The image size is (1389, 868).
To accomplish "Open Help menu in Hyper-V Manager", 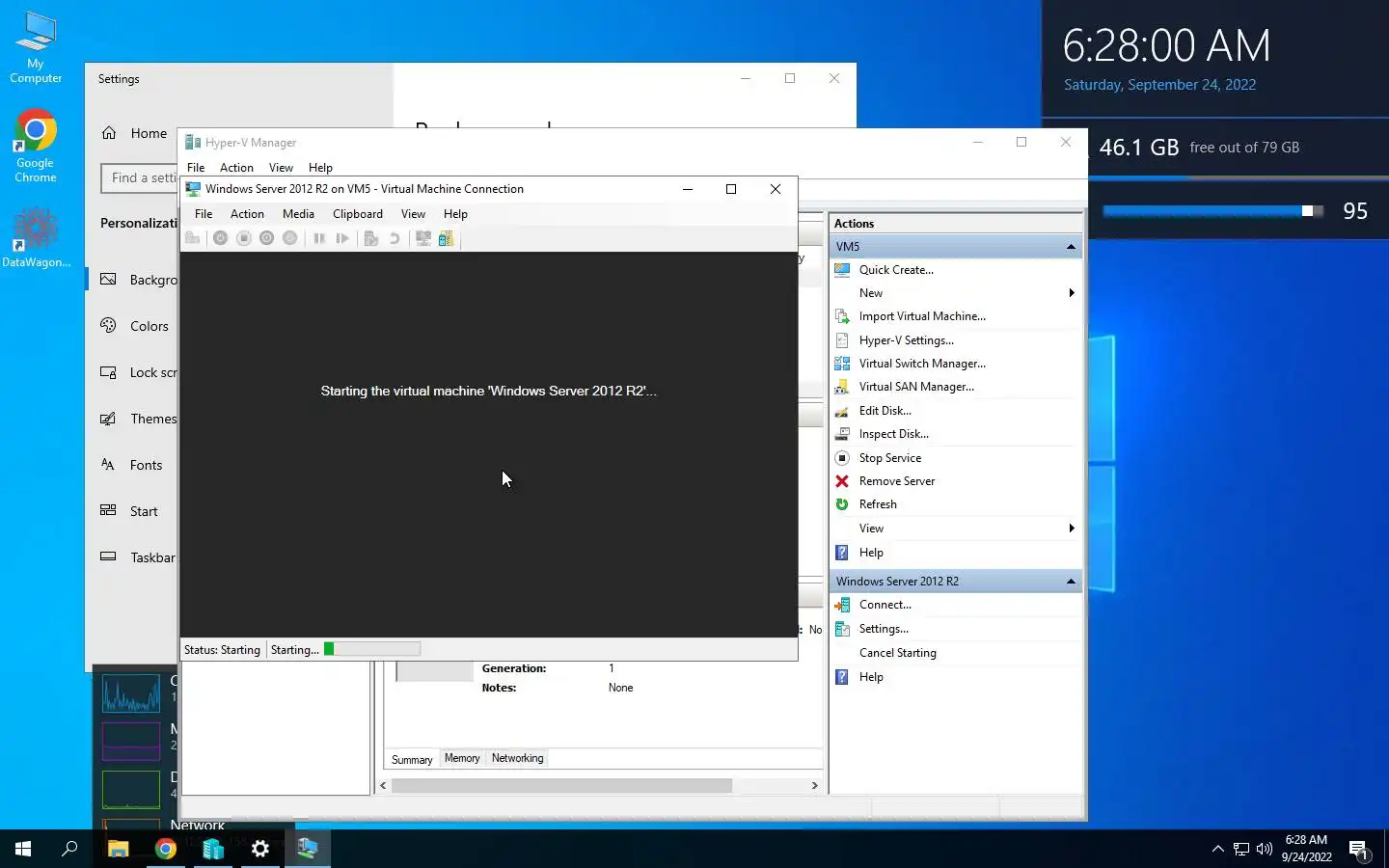I will [320, 168].
